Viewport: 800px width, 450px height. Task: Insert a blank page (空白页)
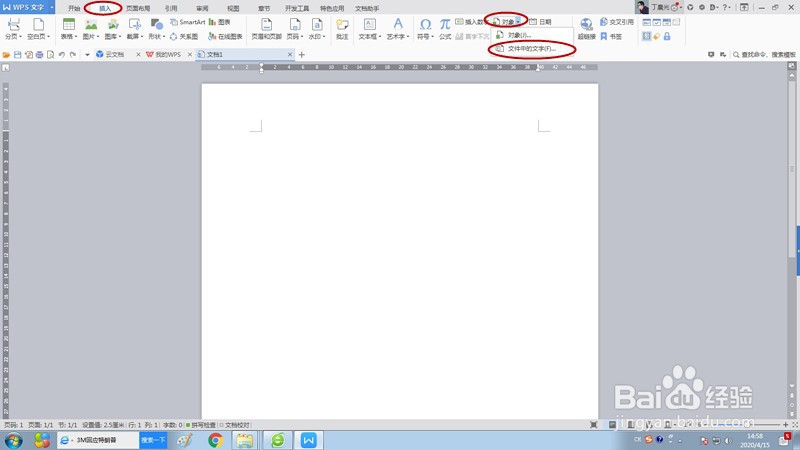coord(38,29)
